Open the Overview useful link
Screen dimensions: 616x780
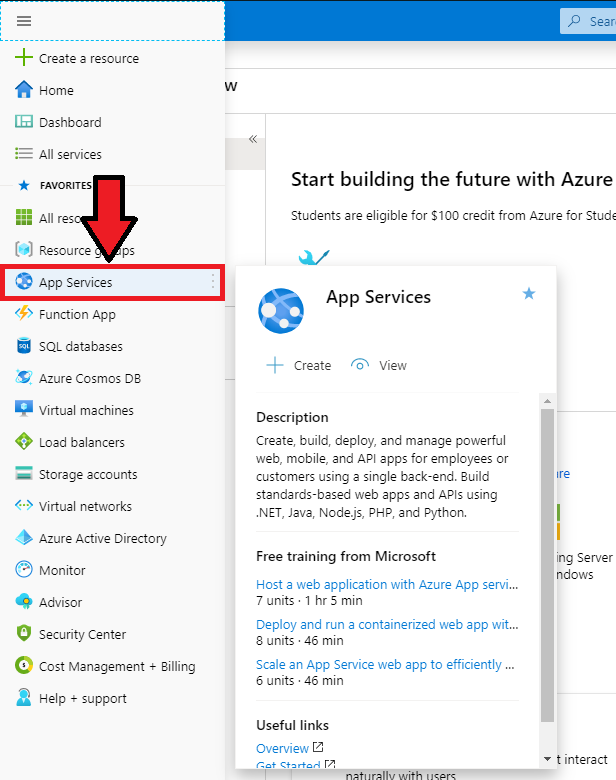pos(282,748)
